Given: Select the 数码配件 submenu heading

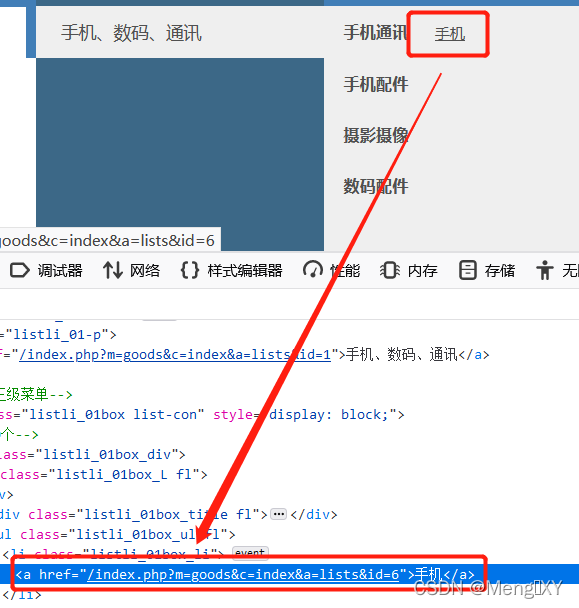Looking at the screenshot, I should click(x=375, y=186).
